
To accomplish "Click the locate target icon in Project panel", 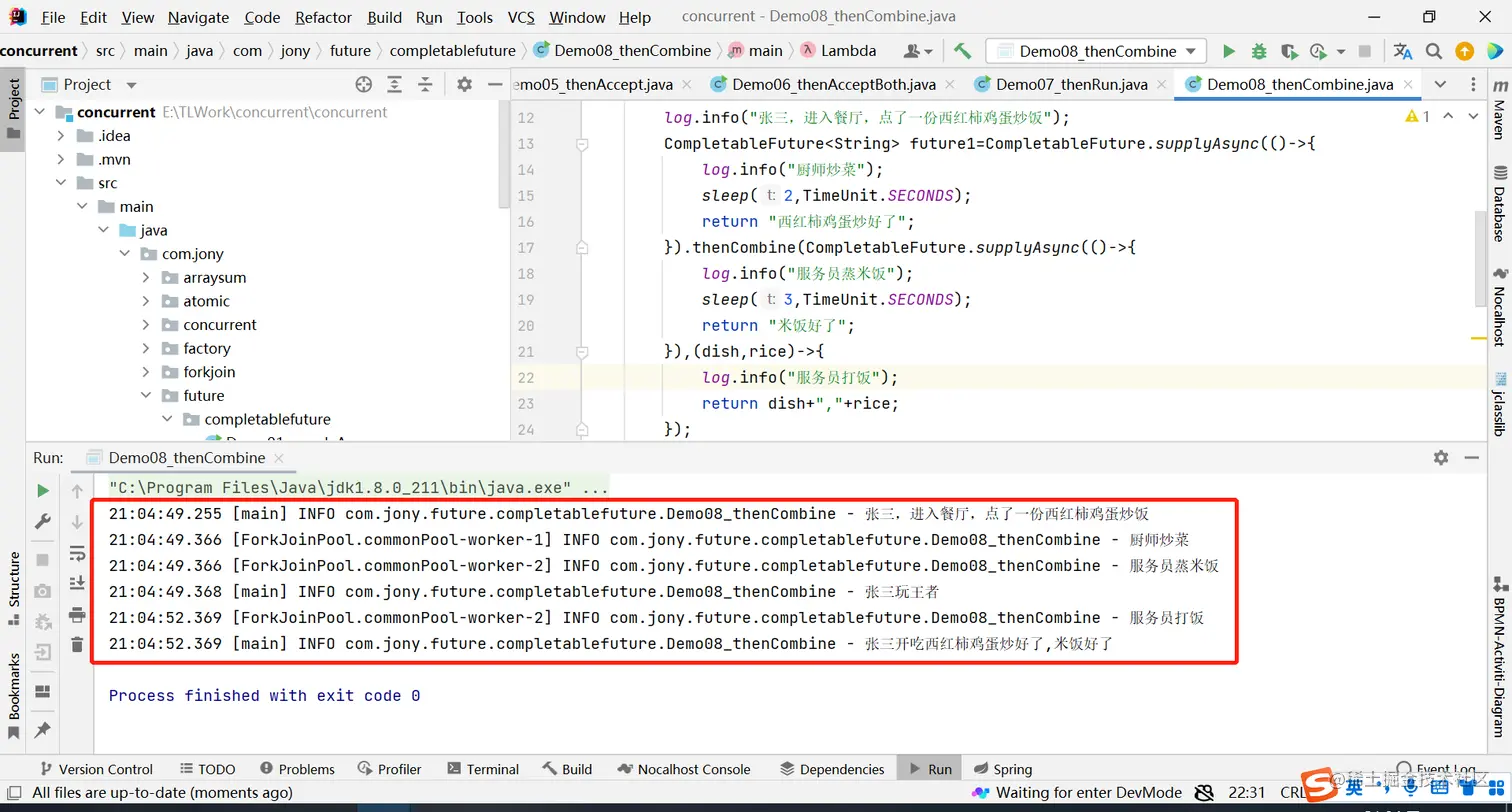I will click(364, 85).
